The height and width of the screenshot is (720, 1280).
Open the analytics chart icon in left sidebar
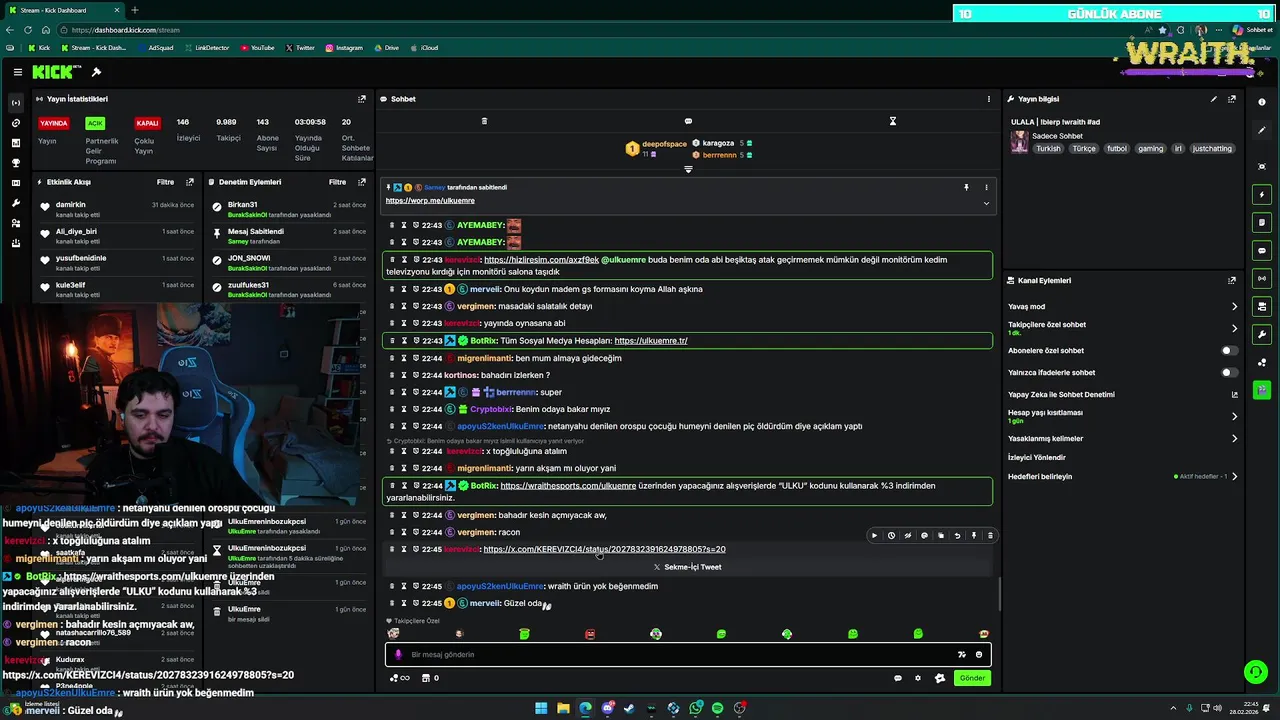click(x=15, y=143)
